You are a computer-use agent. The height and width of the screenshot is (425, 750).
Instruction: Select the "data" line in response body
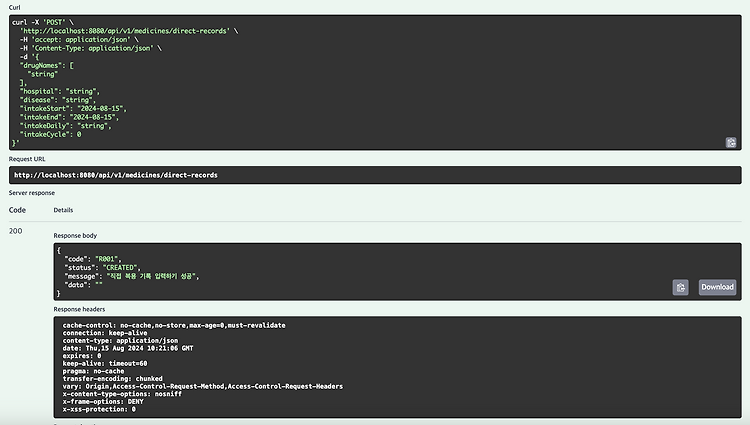[83, 285]
